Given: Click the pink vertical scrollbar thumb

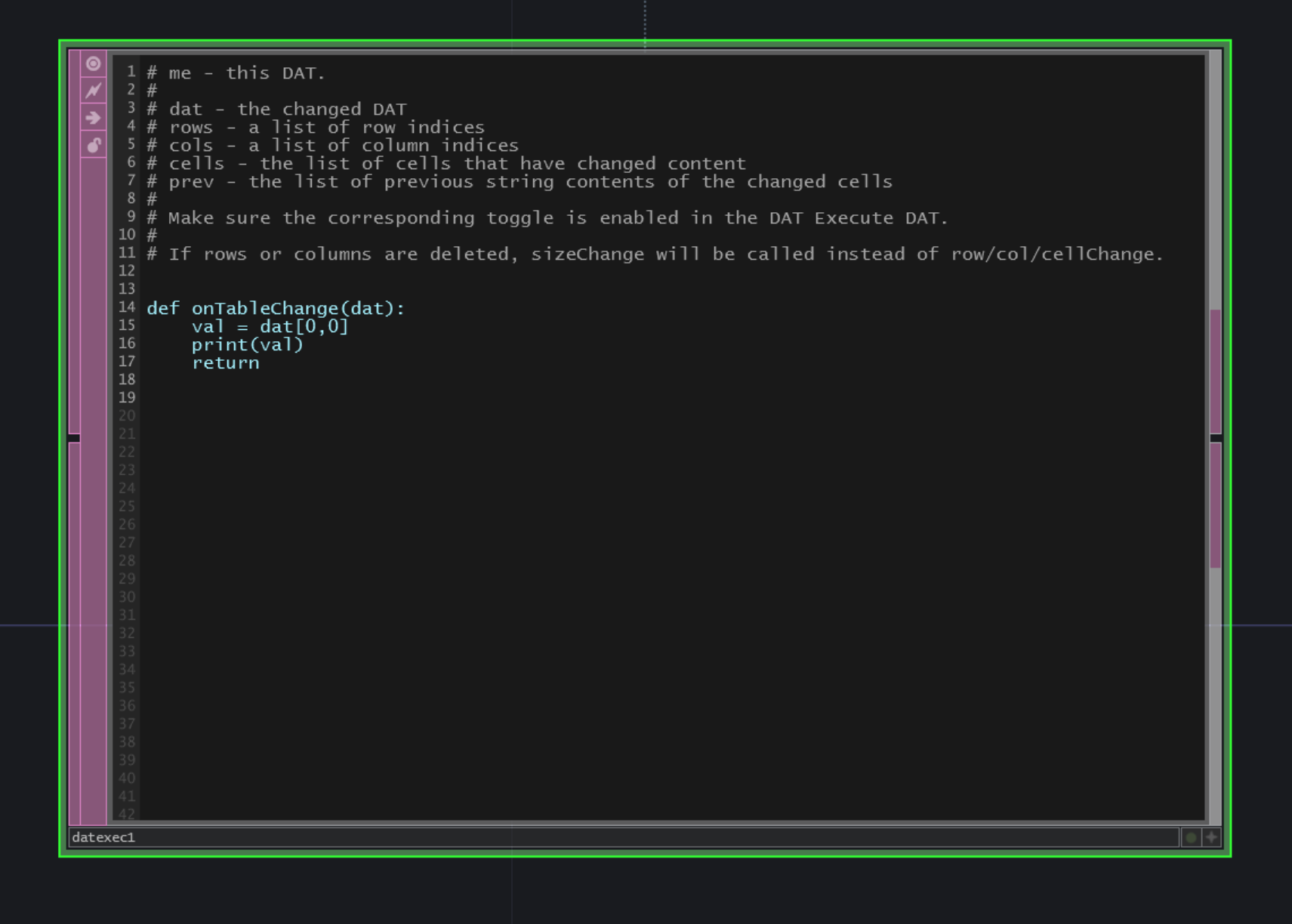Looking at the screenshot, I should click(x=1215, y=439).
